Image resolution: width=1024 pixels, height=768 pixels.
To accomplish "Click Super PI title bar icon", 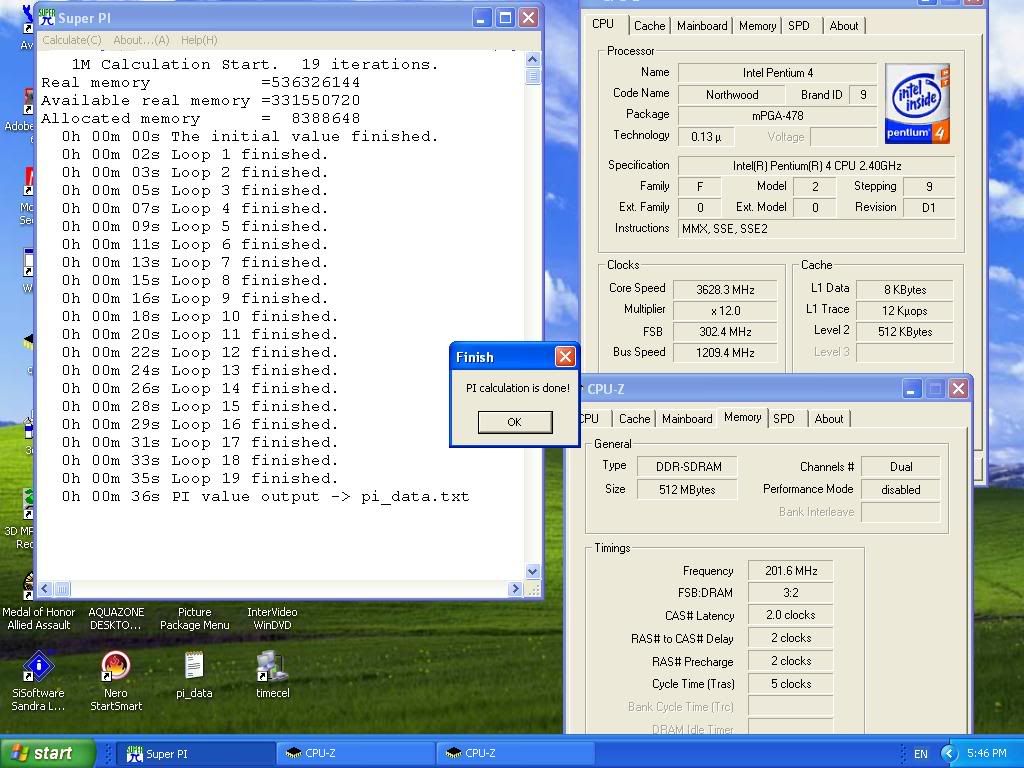I will click(x=46, y=18).
